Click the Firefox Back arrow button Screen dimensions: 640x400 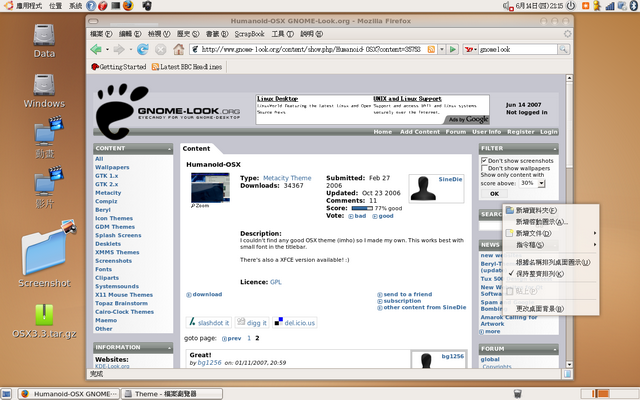[x=96, y=49]
